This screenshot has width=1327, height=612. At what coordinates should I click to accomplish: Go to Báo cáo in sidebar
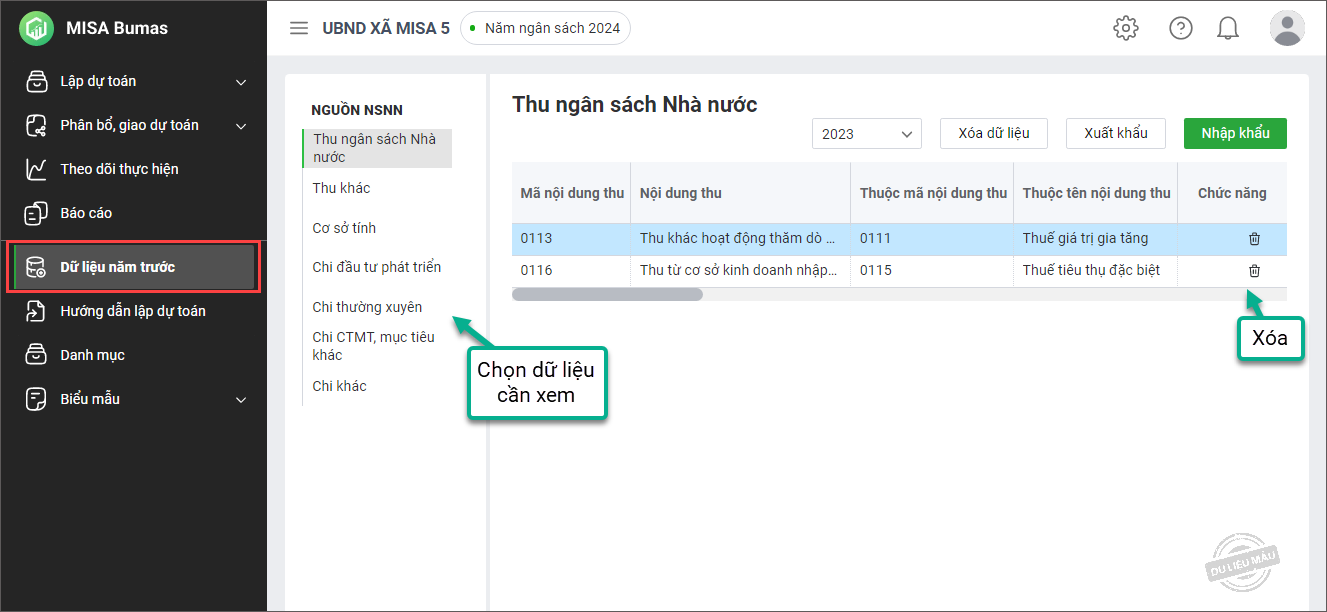[86, 213]
